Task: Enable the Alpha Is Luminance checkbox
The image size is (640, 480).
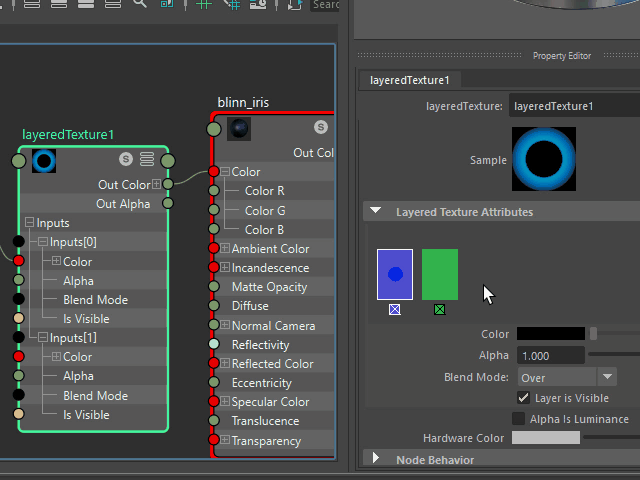Action: pos(518,419)
